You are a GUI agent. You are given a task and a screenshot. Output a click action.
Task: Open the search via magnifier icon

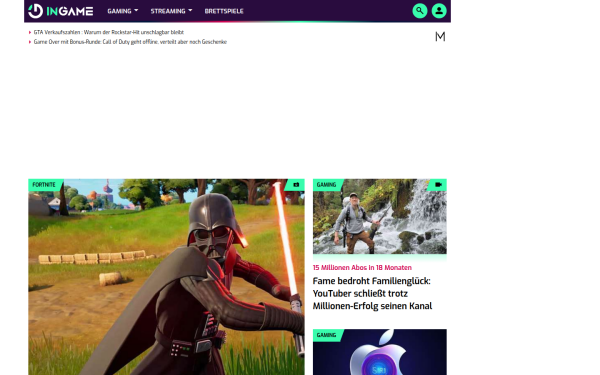pos(419,11)
